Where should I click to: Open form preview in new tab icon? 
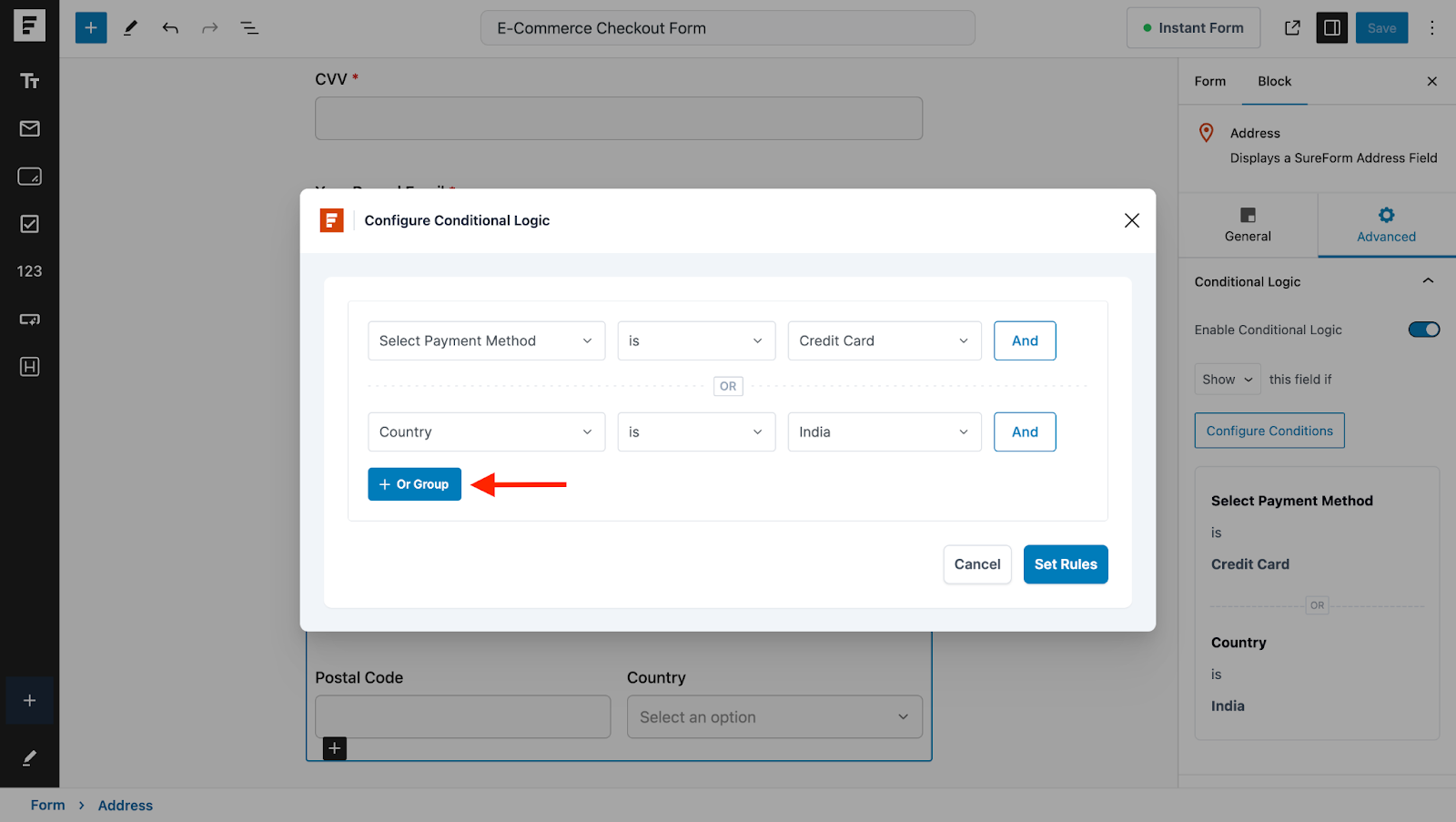[1292, 28]
